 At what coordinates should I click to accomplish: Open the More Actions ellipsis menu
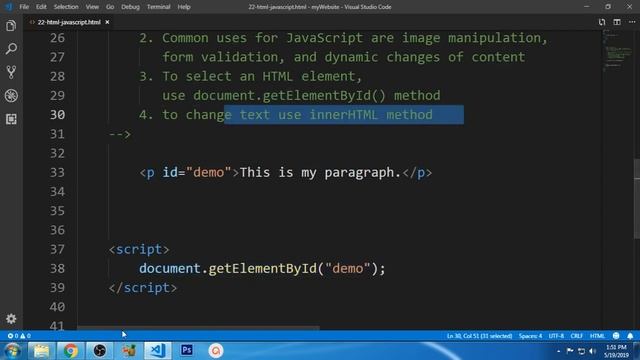point(631,22)
